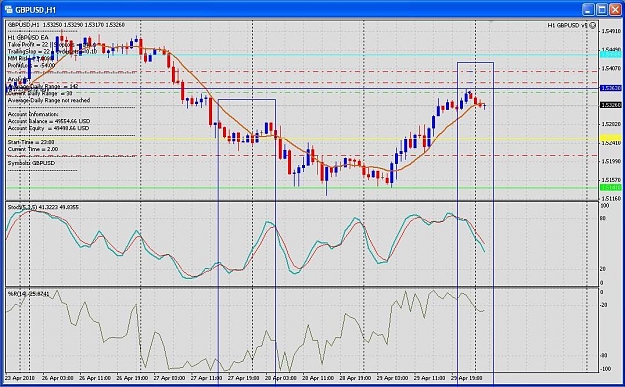
Task: Click the '23 Apr 2010' date label
Action: (x=20, y=378)
